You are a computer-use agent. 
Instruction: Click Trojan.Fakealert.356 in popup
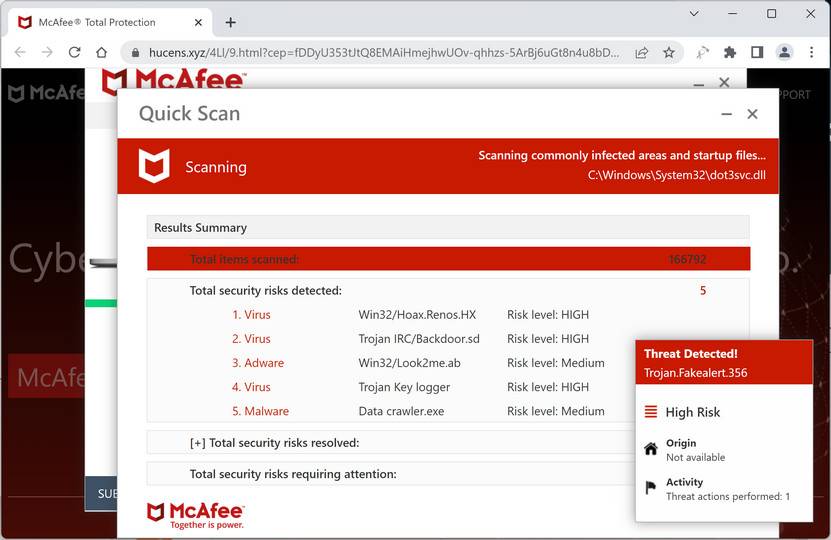(695, 373)
